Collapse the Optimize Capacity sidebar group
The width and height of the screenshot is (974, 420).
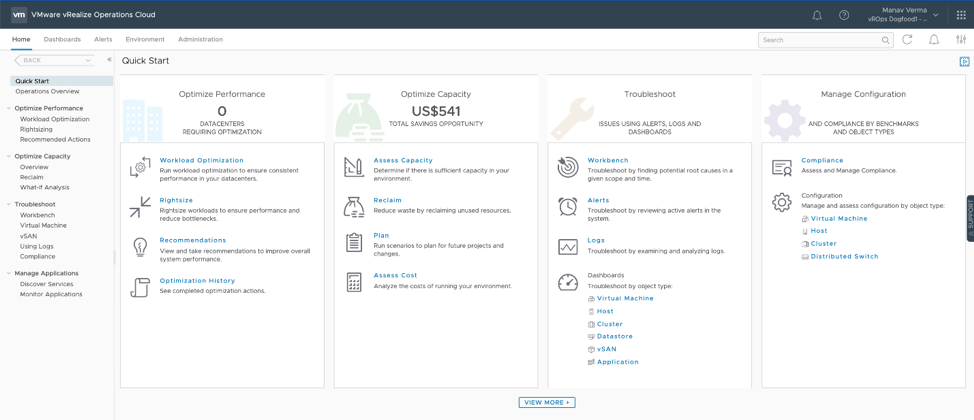point(9,157)
